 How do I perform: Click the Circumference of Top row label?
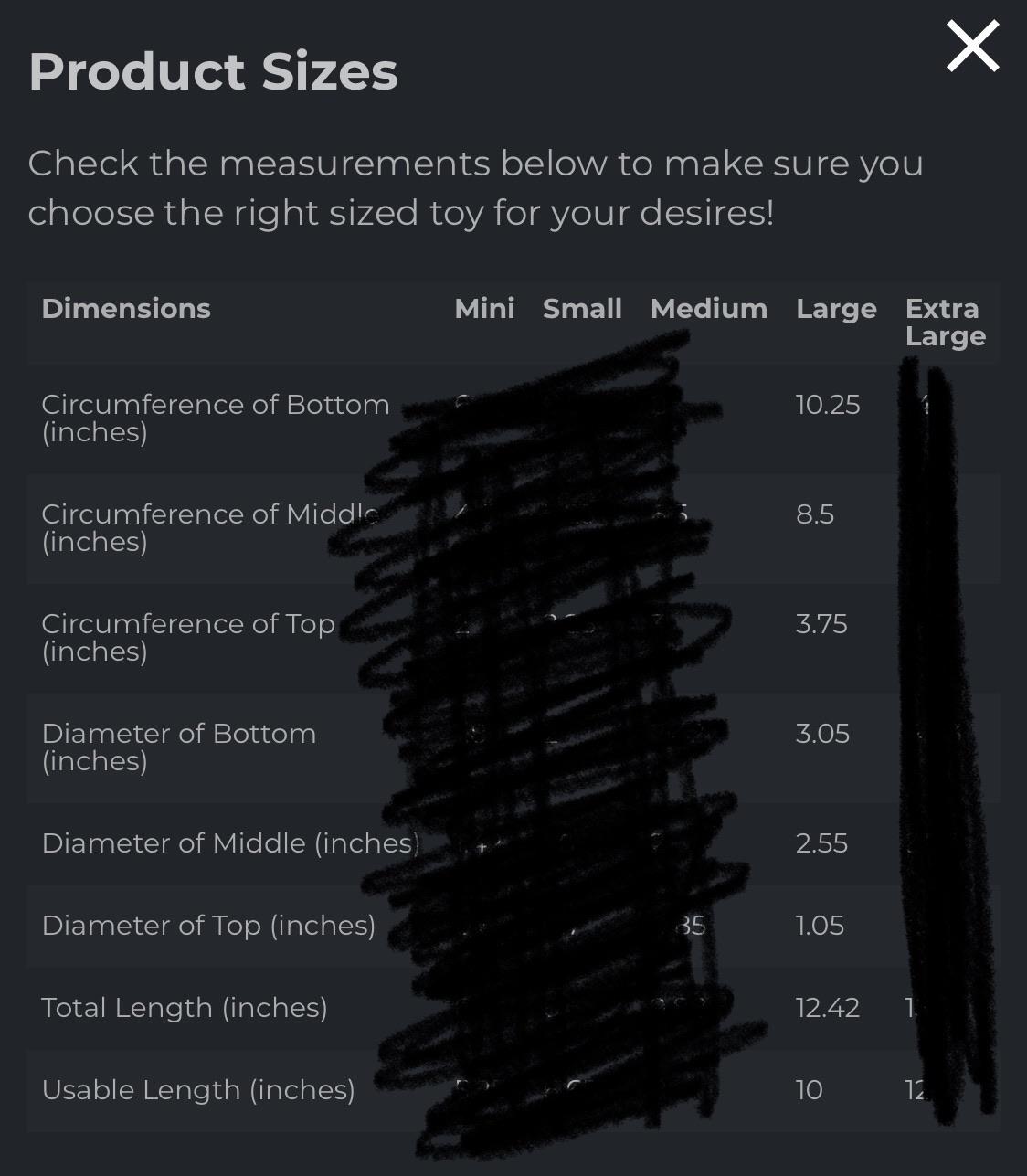click(188, 637)
